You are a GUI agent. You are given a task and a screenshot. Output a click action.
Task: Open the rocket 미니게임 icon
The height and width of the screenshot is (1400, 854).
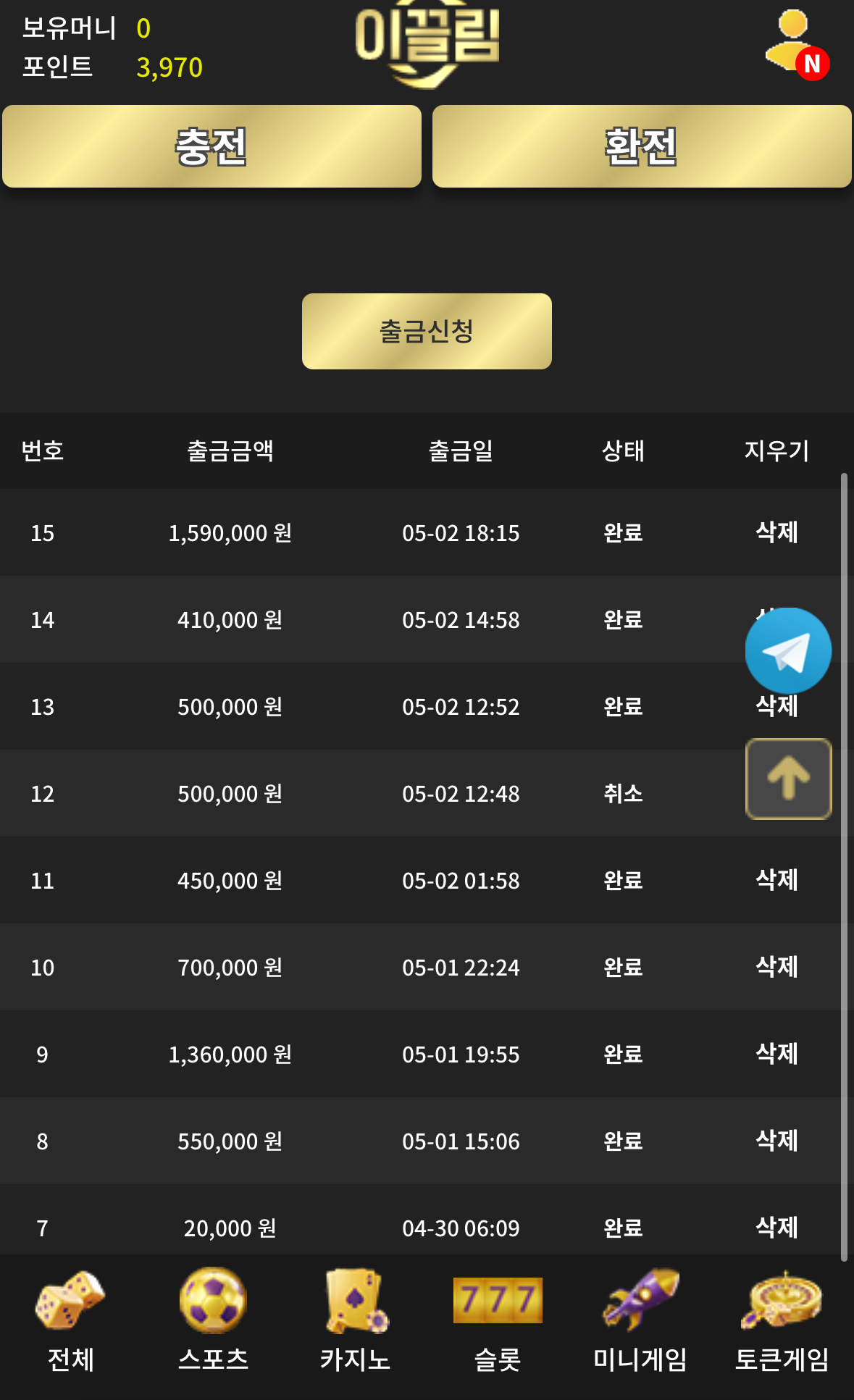(x=640, y=1300)
